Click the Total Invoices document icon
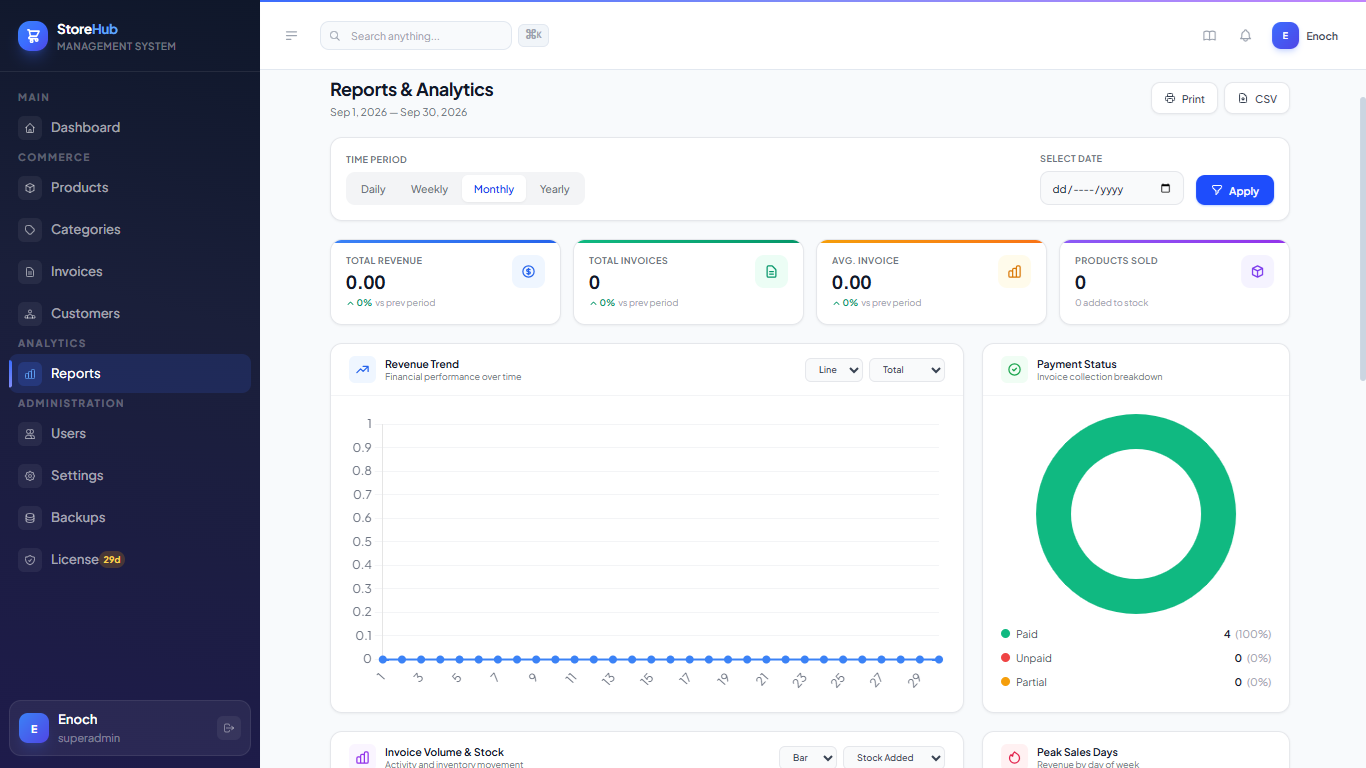The image size is (1366, 768). [x=771, y=271]
